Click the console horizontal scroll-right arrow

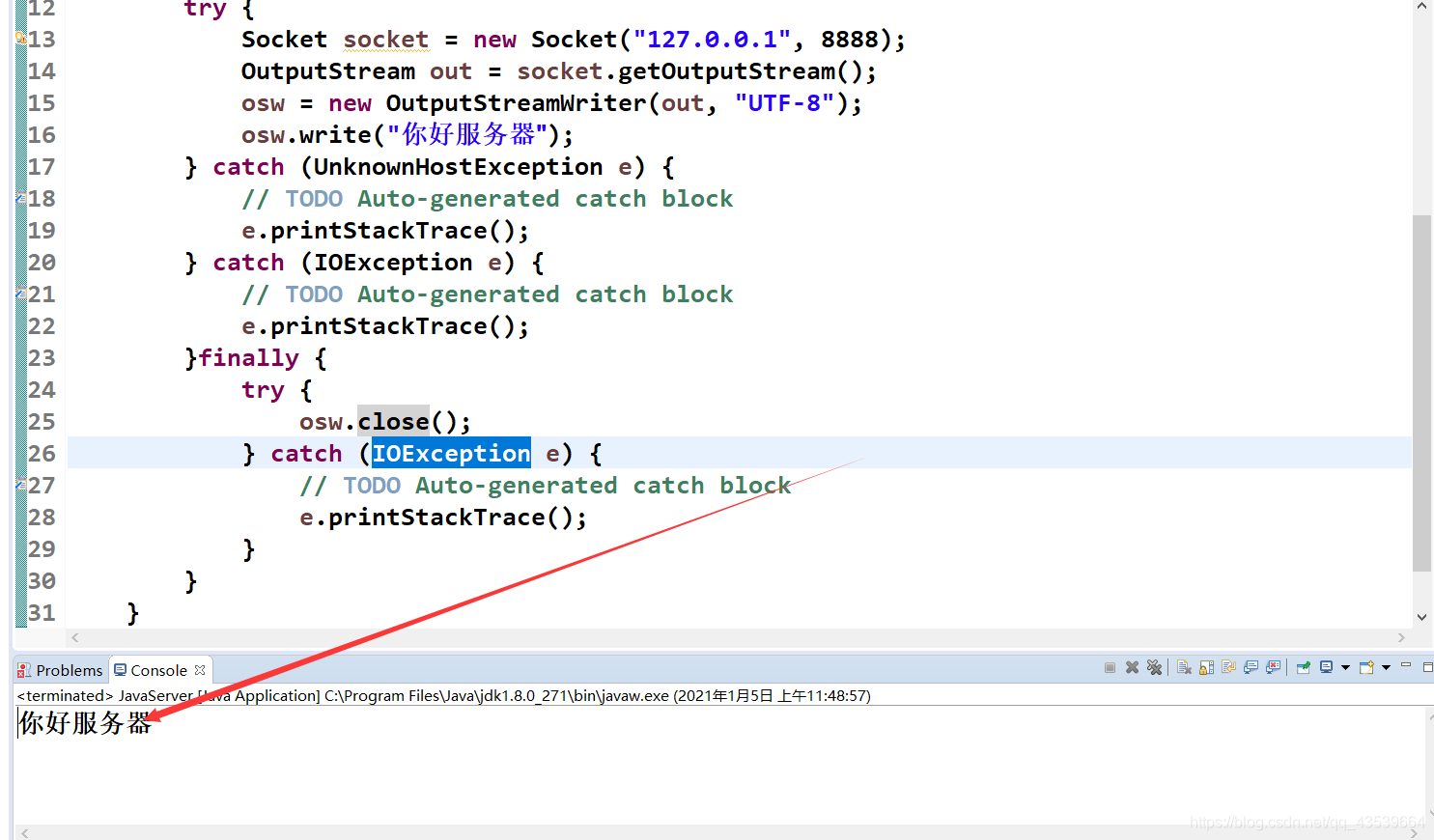(1416, 832)
